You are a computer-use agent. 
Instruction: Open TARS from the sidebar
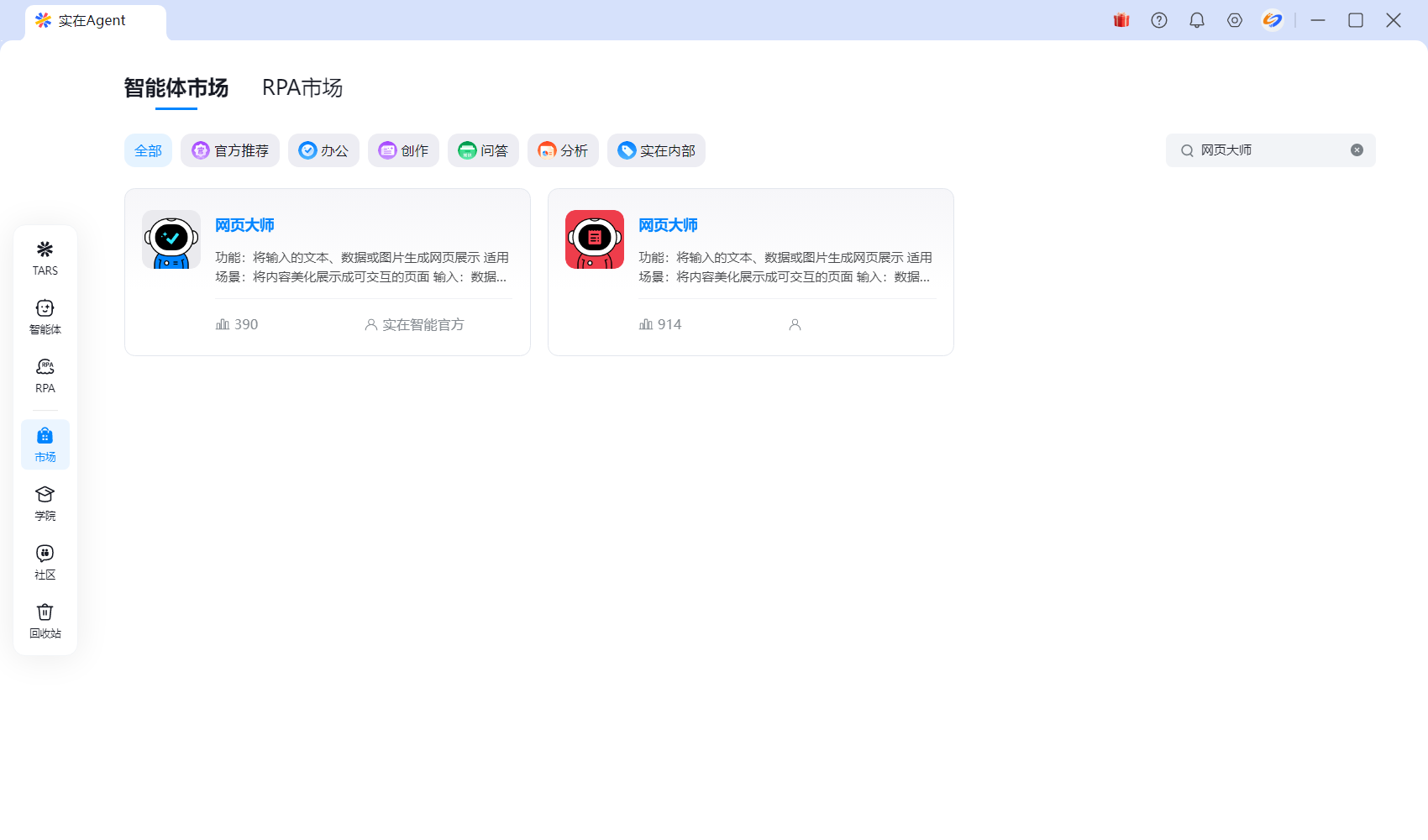45,257
